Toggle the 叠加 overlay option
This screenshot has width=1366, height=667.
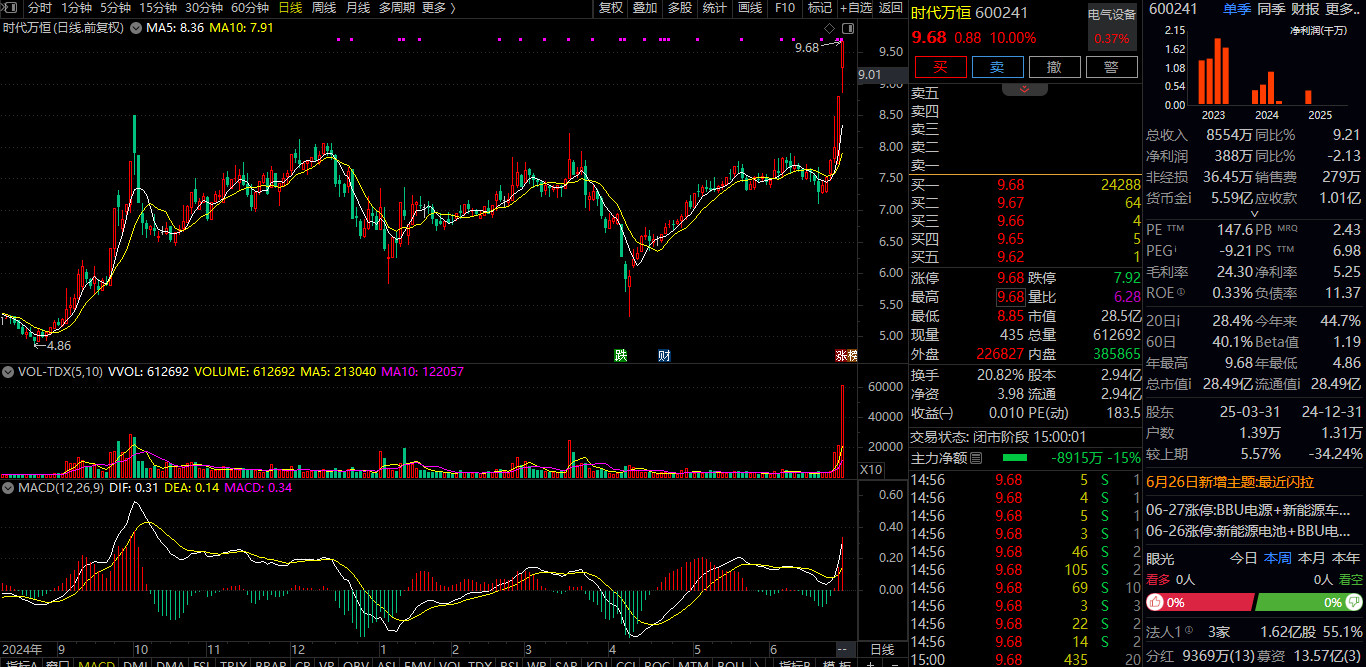pyautogui.click(x=645, y=8)
